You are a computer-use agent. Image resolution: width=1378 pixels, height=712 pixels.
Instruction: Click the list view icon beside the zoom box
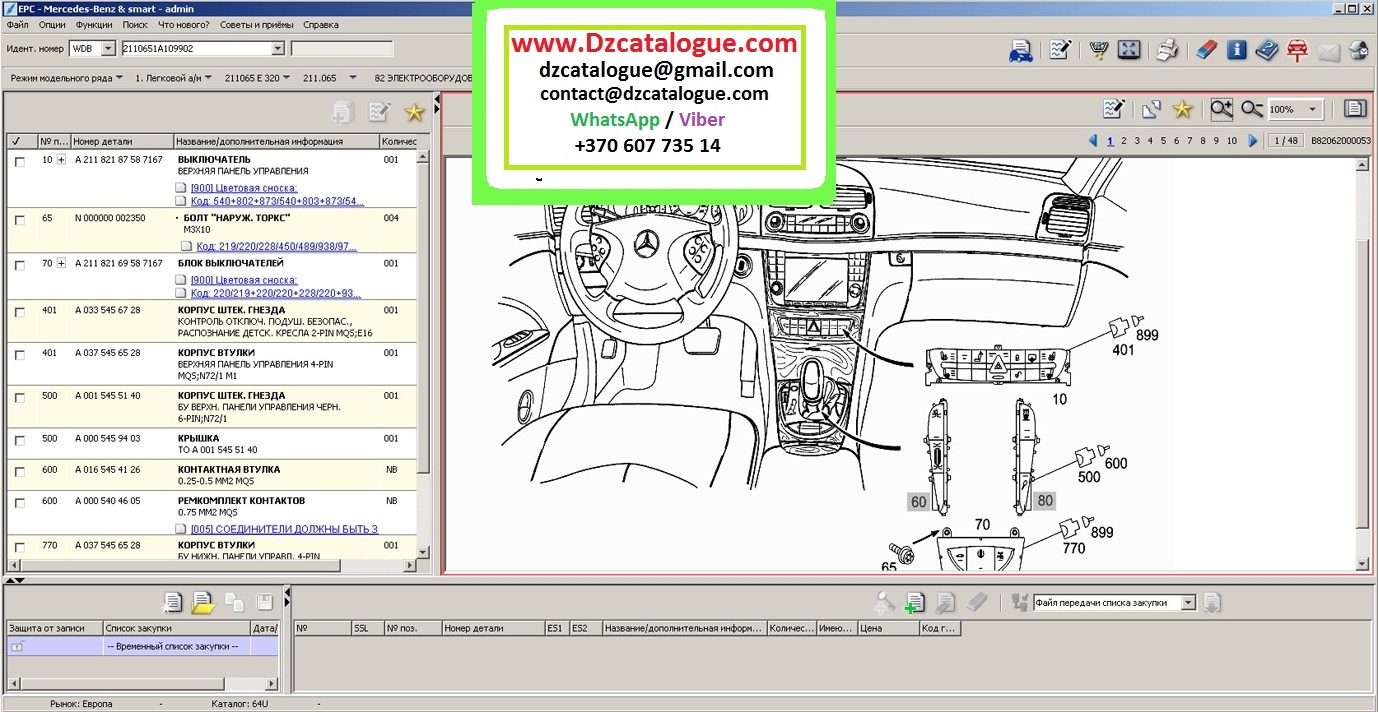pos(1355,109)
